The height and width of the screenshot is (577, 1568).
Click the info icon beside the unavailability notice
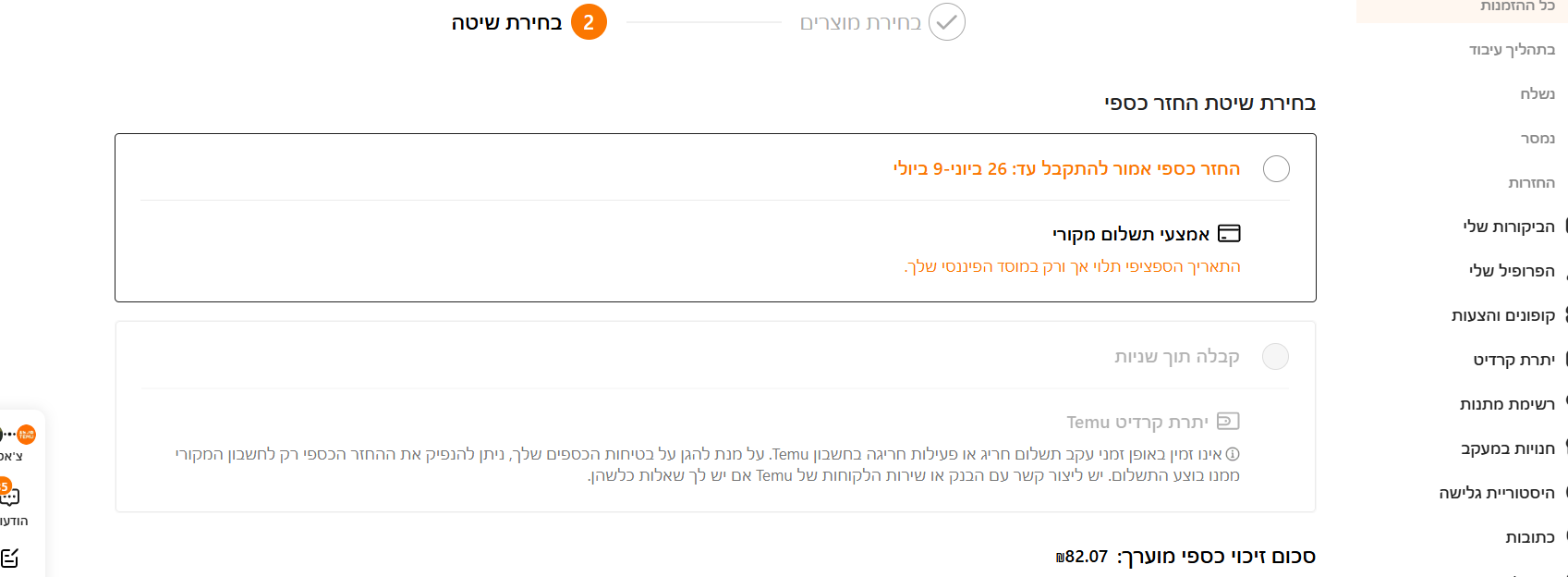1233,454
